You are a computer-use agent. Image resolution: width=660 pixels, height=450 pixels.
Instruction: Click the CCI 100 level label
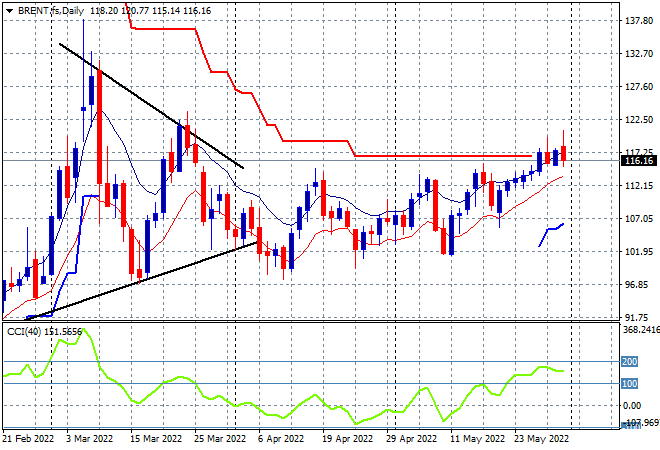click(630, 383)
